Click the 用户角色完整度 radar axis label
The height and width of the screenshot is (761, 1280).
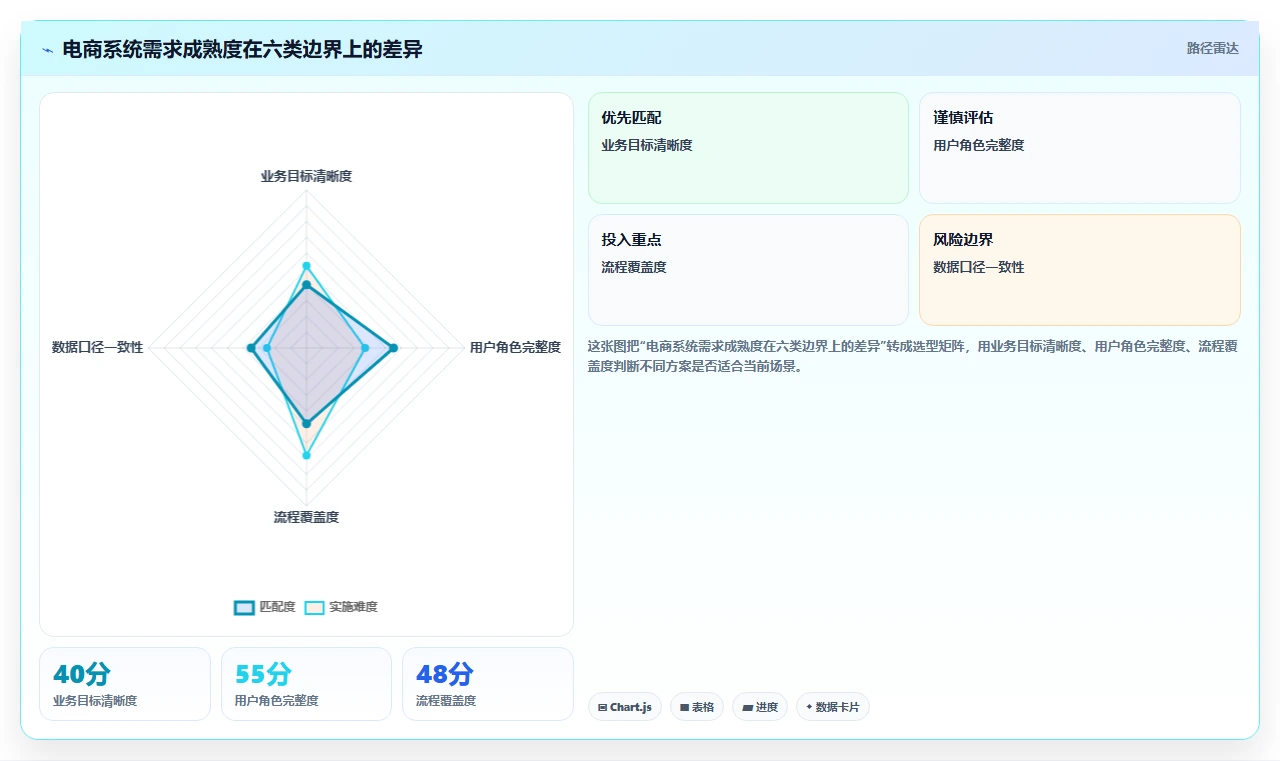515,347
